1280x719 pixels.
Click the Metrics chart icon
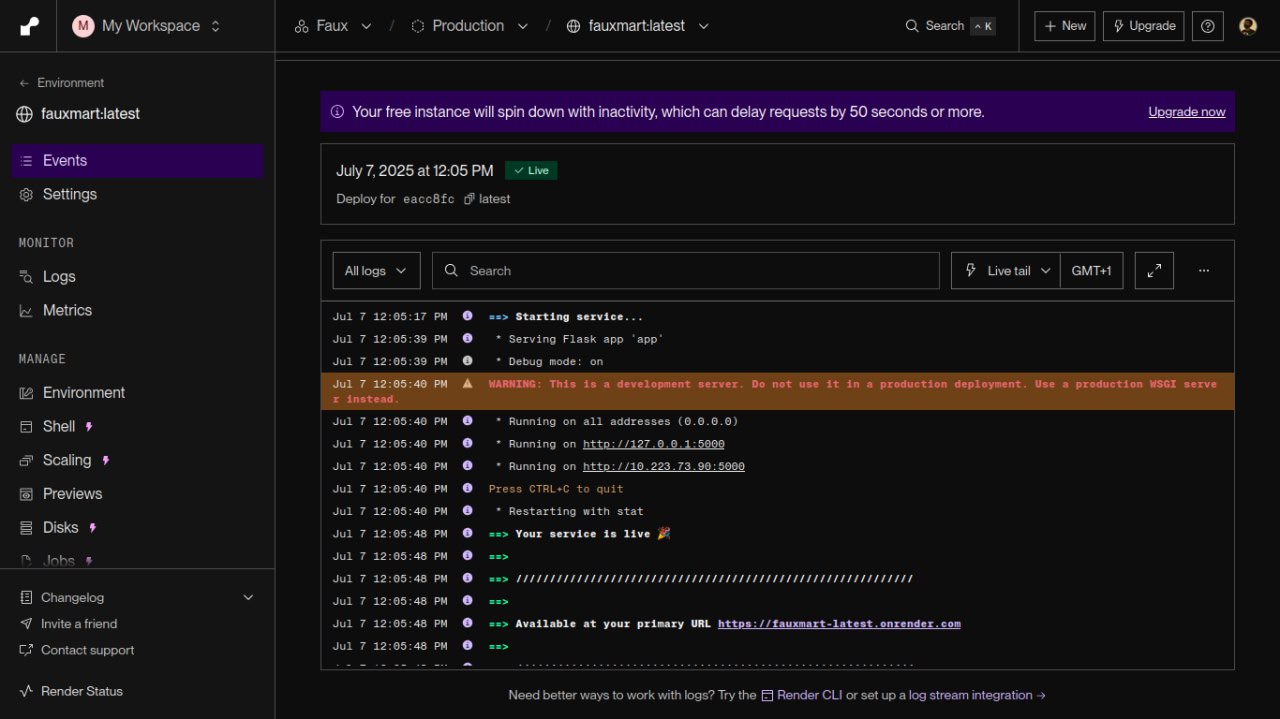coord(26,311)
